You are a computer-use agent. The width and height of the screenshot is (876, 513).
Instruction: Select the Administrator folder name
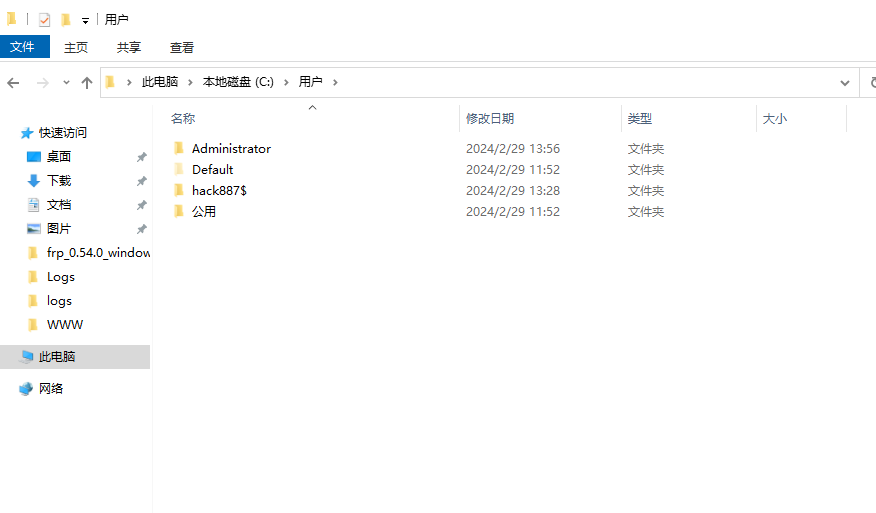coord(231,149)
